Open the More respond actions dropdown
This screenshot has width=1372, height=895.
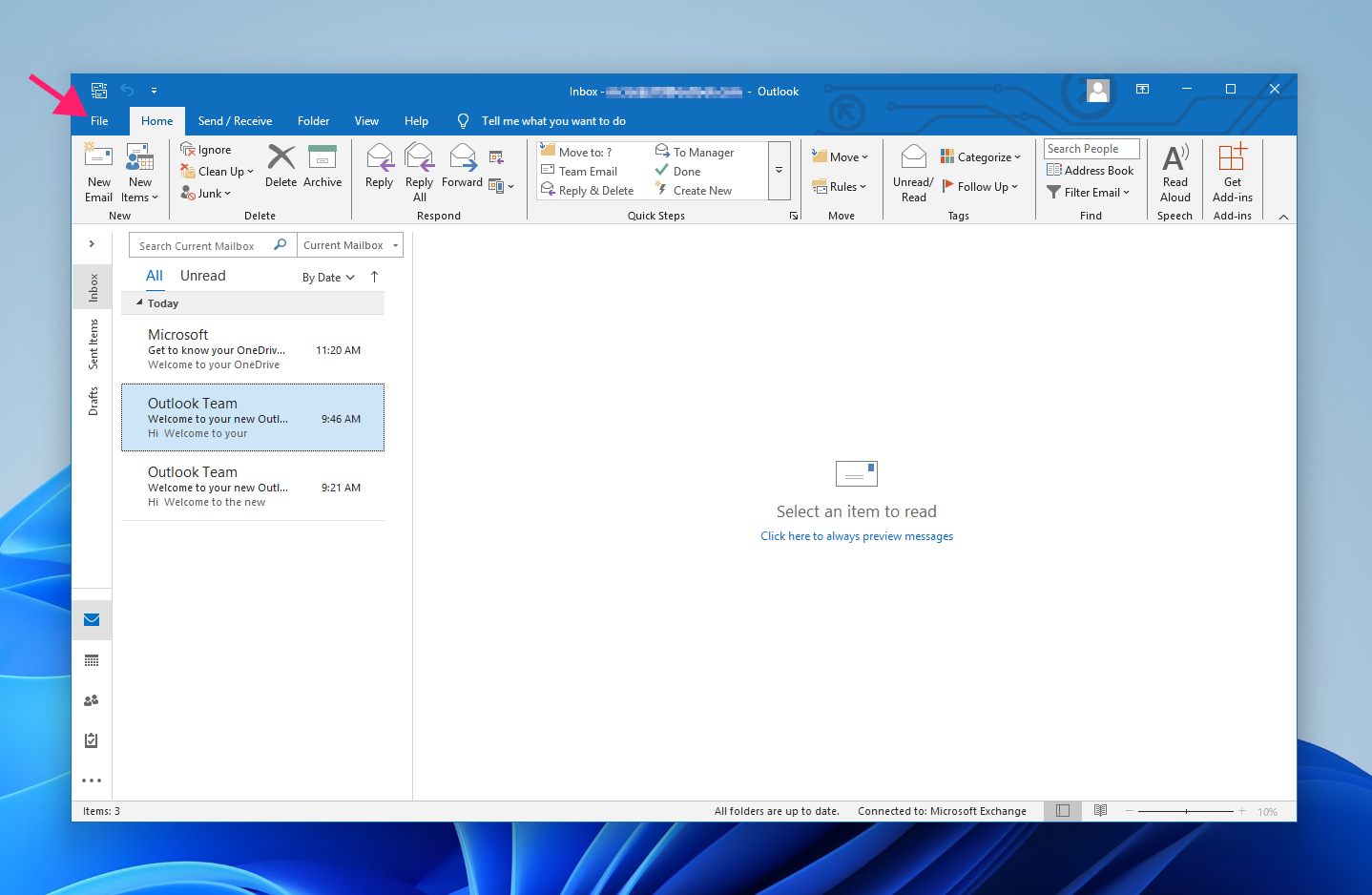[501, 186]
